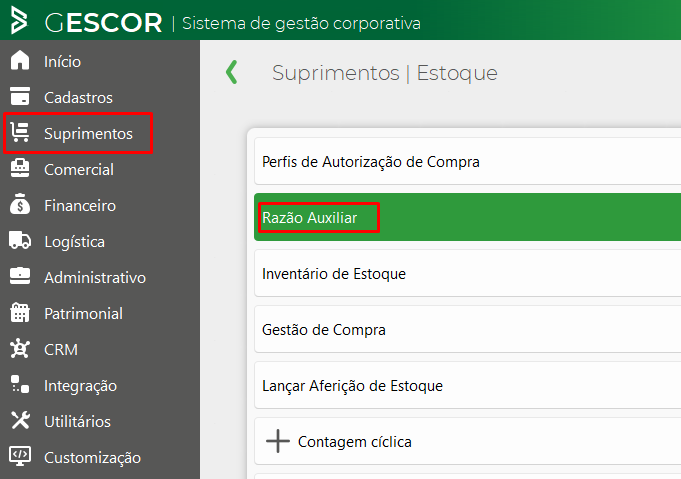681x479 pixels.
Task: Click the Cadastros card icon in sidebar
Action: coord(20,97)
